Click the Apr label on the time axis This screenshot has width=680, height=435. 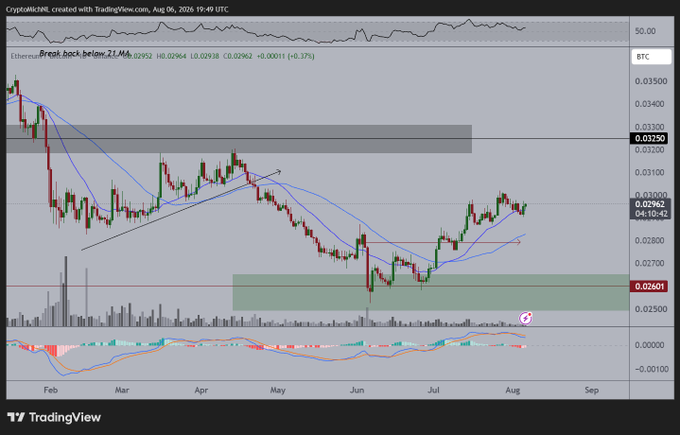(x=201, y=390)
